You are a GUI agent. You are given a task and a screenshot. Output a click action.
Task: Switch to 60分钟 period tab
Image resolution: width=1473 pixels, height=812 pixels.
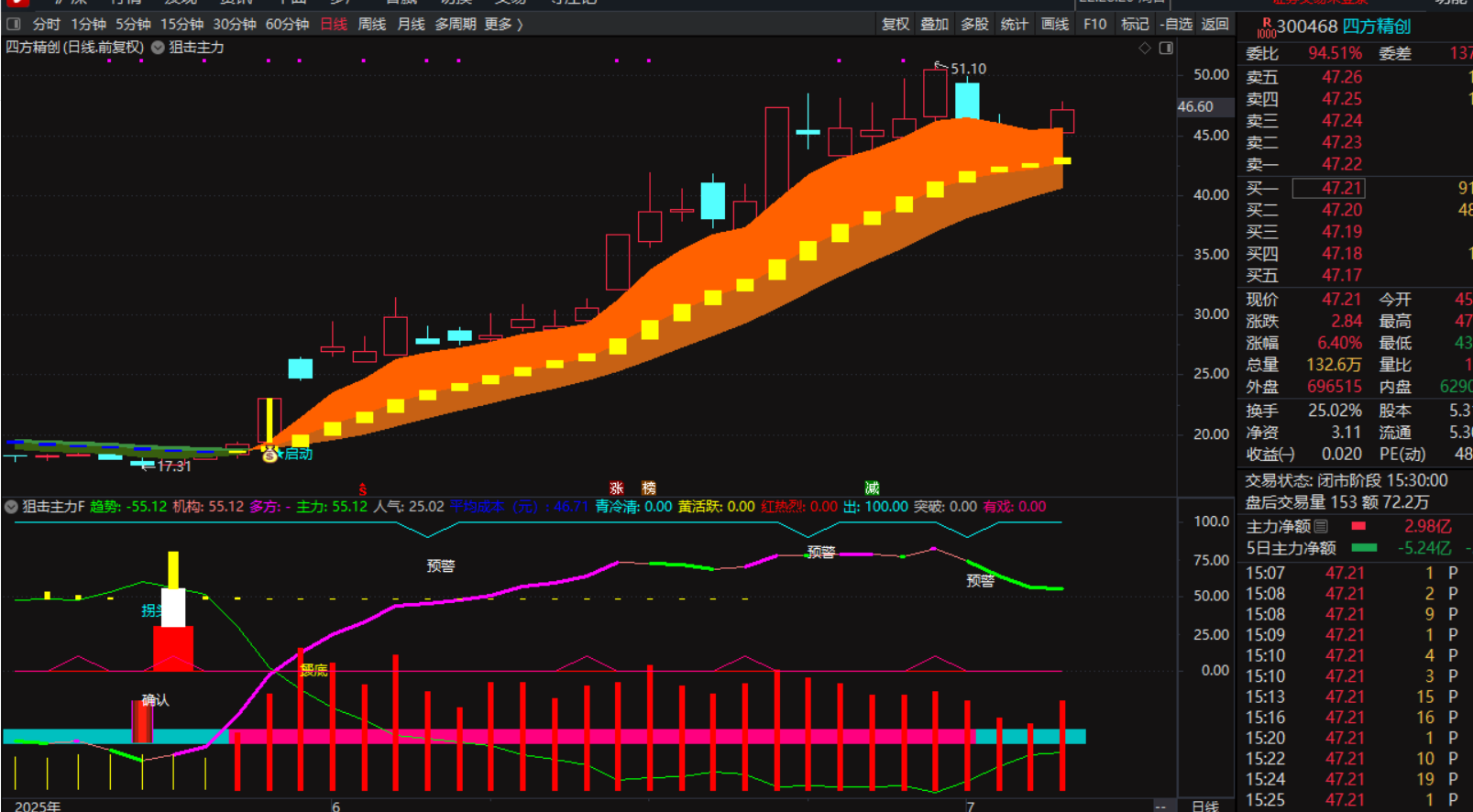tap(287, 25)
